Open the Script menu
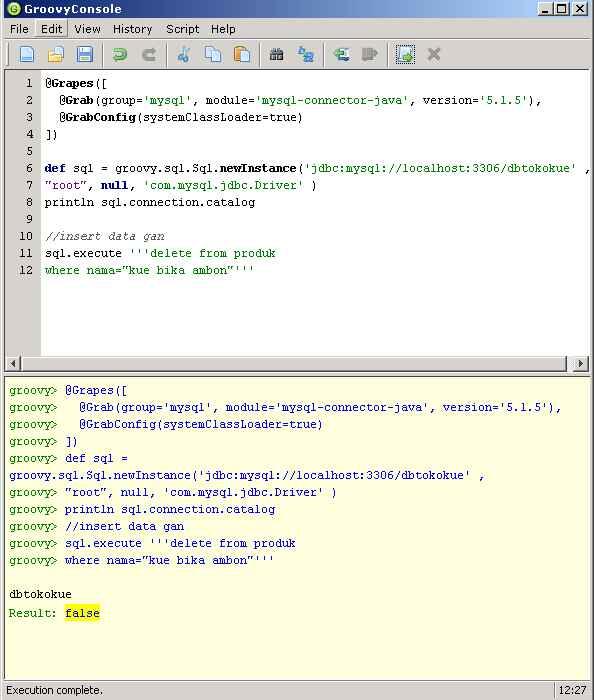The image size is (594, 700). [x=183, y=29]
